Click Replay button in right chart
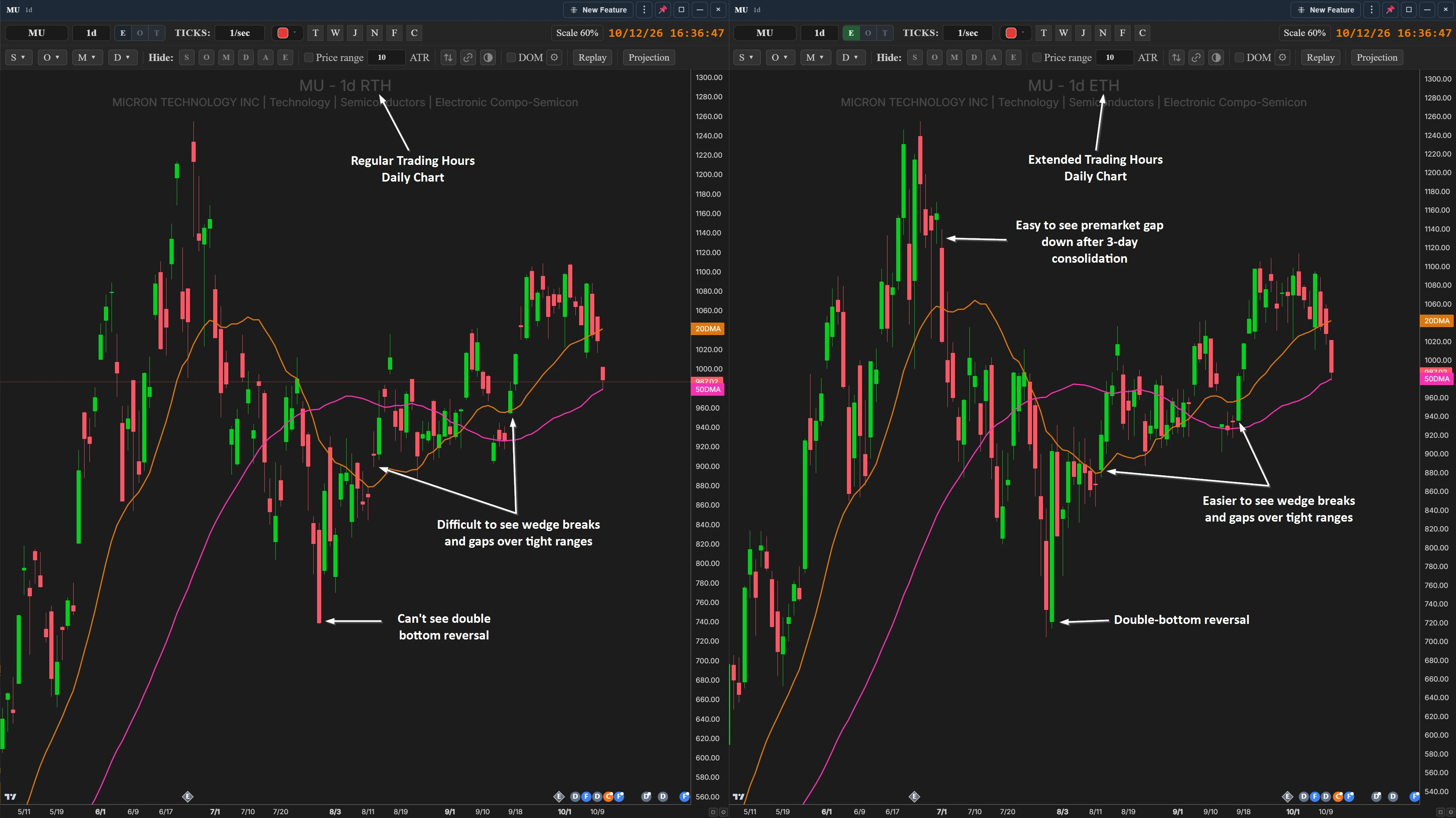Image resolution: width=1456 pixels, height=818 pixels. tap(1320, 57)
